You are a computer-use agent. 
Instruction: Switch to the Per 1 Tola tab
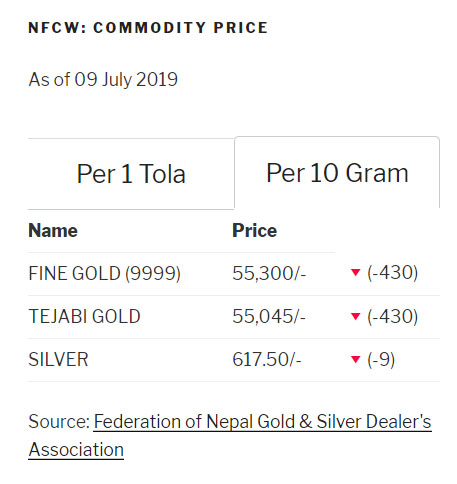click(x=131, y=174)
